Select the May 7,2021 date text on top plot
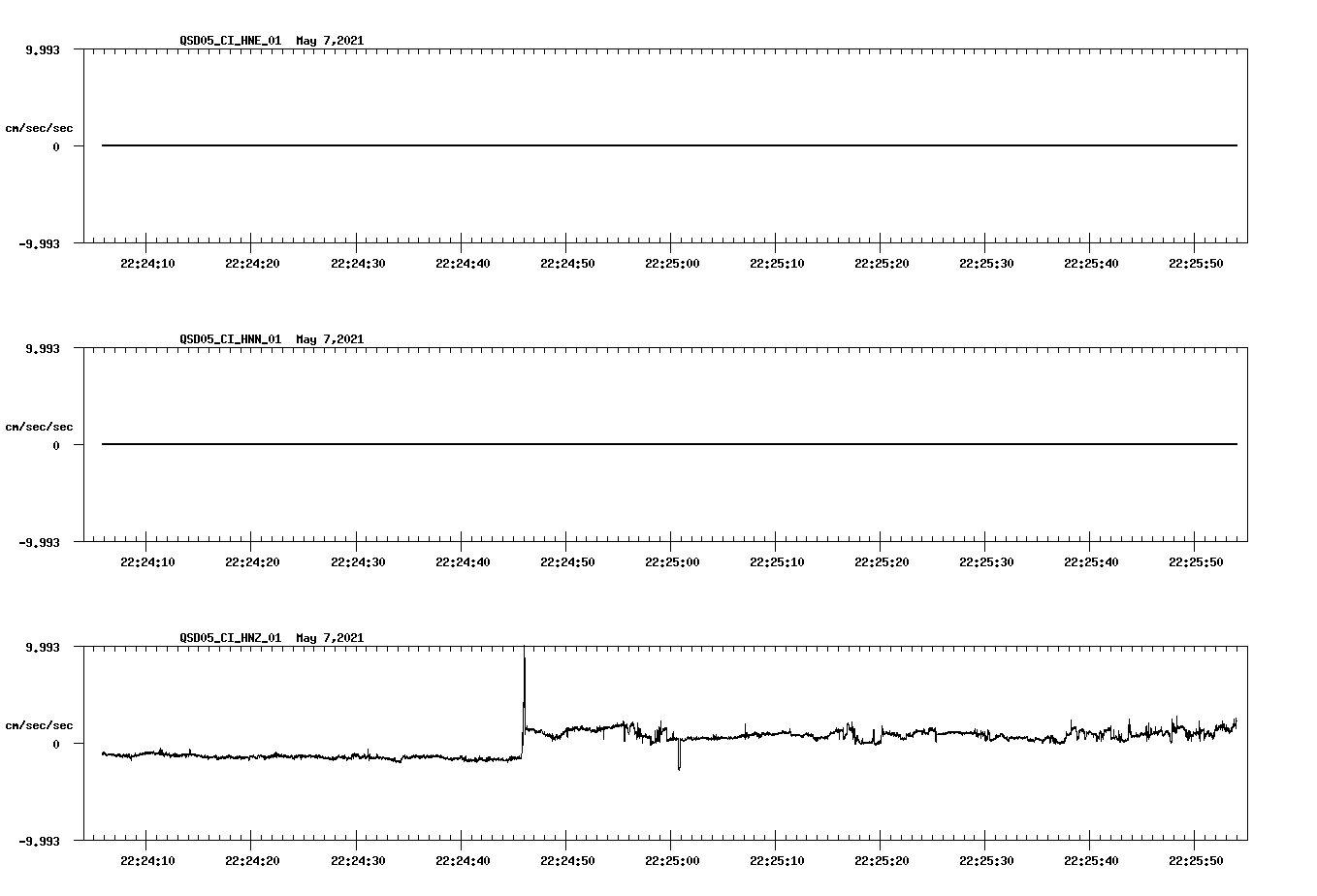The width and height of the screenshot is (1317, 896). coord(329,41)
